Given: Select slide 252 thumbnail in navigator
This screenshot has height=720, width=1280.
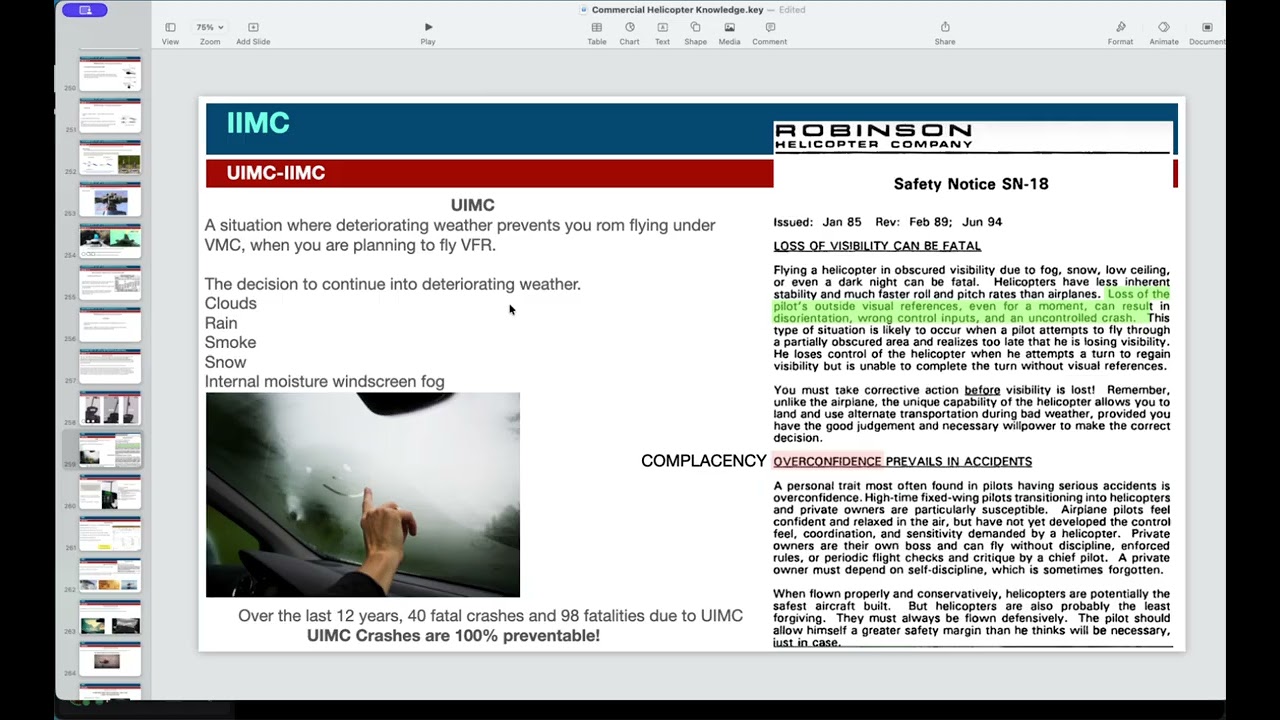Looking at the screenshot, I should pyautogui.click(x=110, y=158).
